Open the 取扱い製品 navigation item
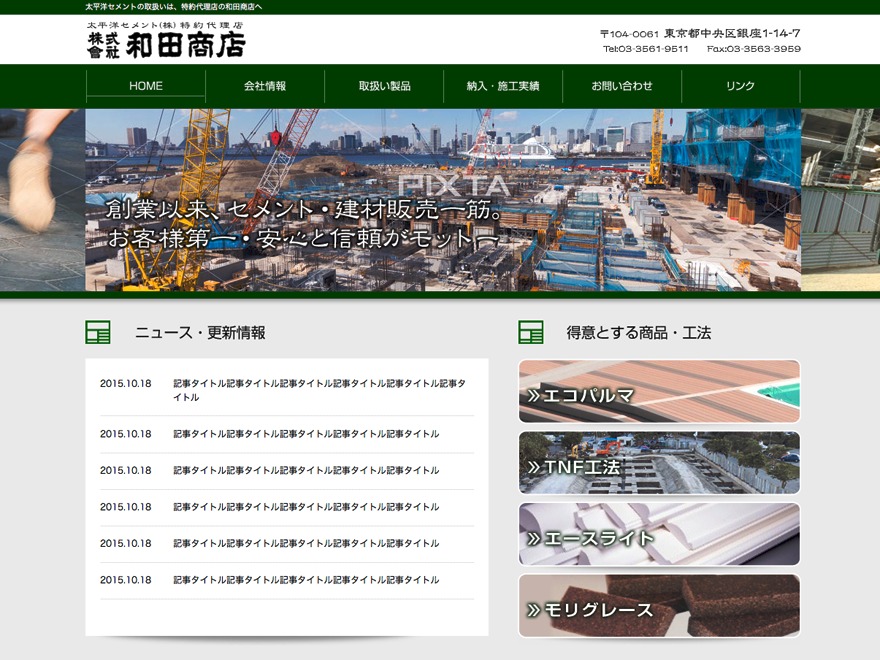Screen dimensions: 880x660 [x=384, y=86]
